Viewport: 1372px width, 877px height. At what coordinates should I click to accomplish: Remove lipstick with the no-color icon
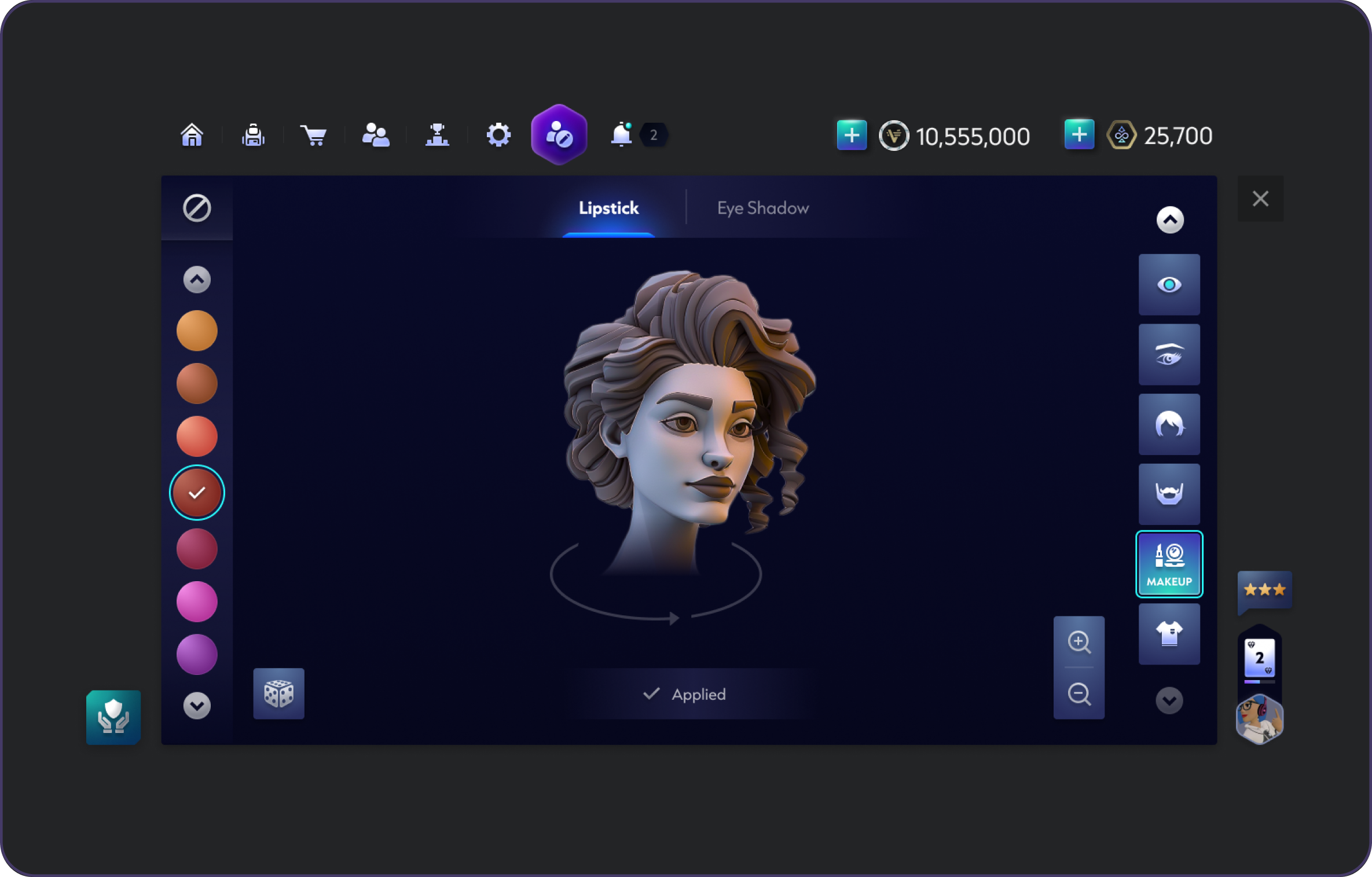(x=197, y=208)
